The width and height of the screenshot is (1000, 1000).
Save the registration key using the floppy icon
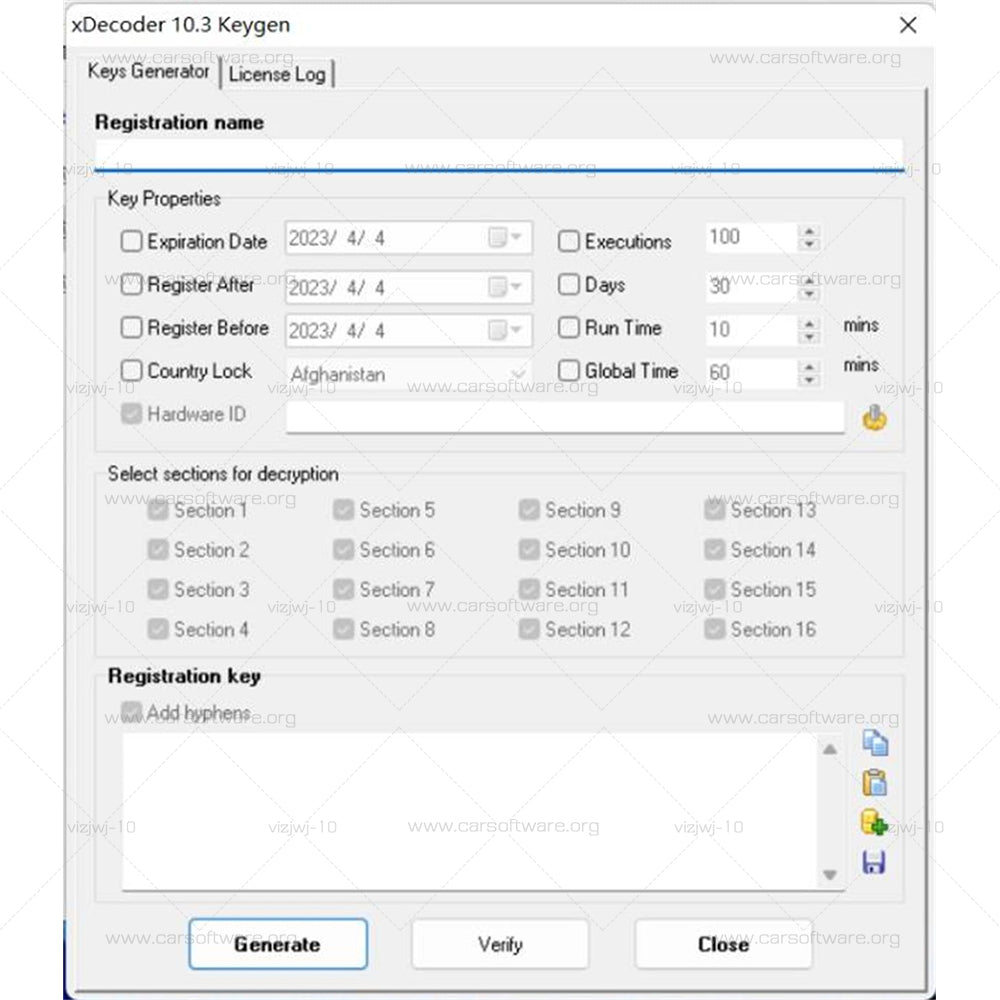click(x=874, y=862)
